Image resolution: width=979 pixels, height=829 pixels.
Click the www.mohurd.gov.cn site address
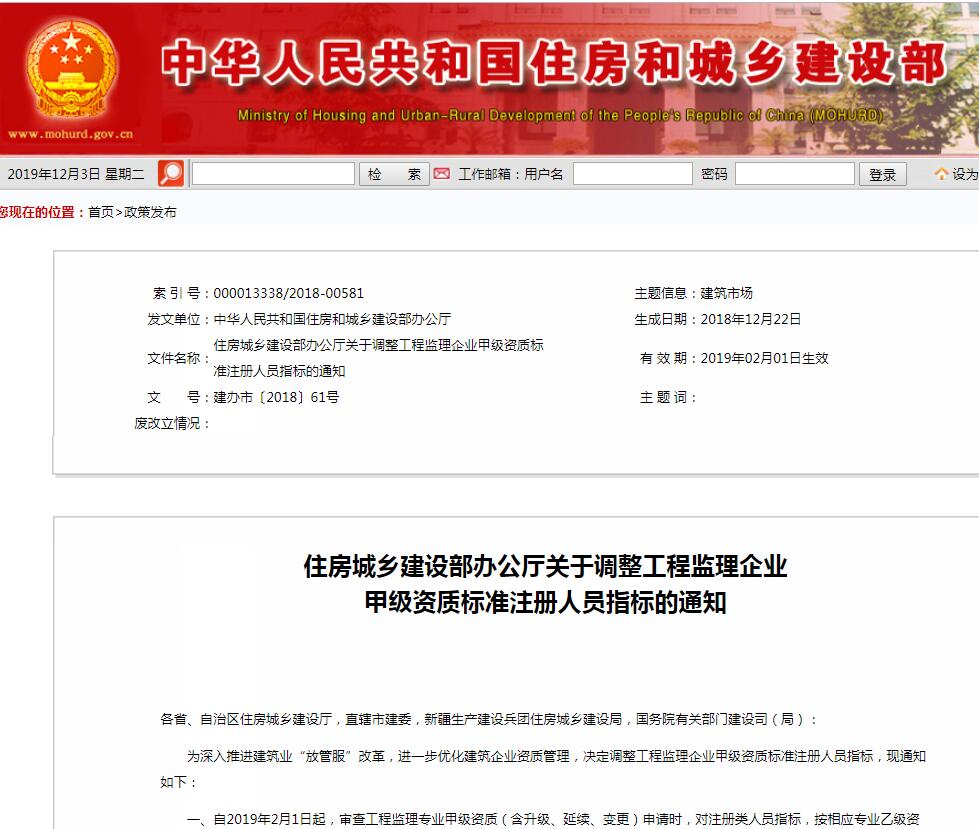[x=71, y=134]
